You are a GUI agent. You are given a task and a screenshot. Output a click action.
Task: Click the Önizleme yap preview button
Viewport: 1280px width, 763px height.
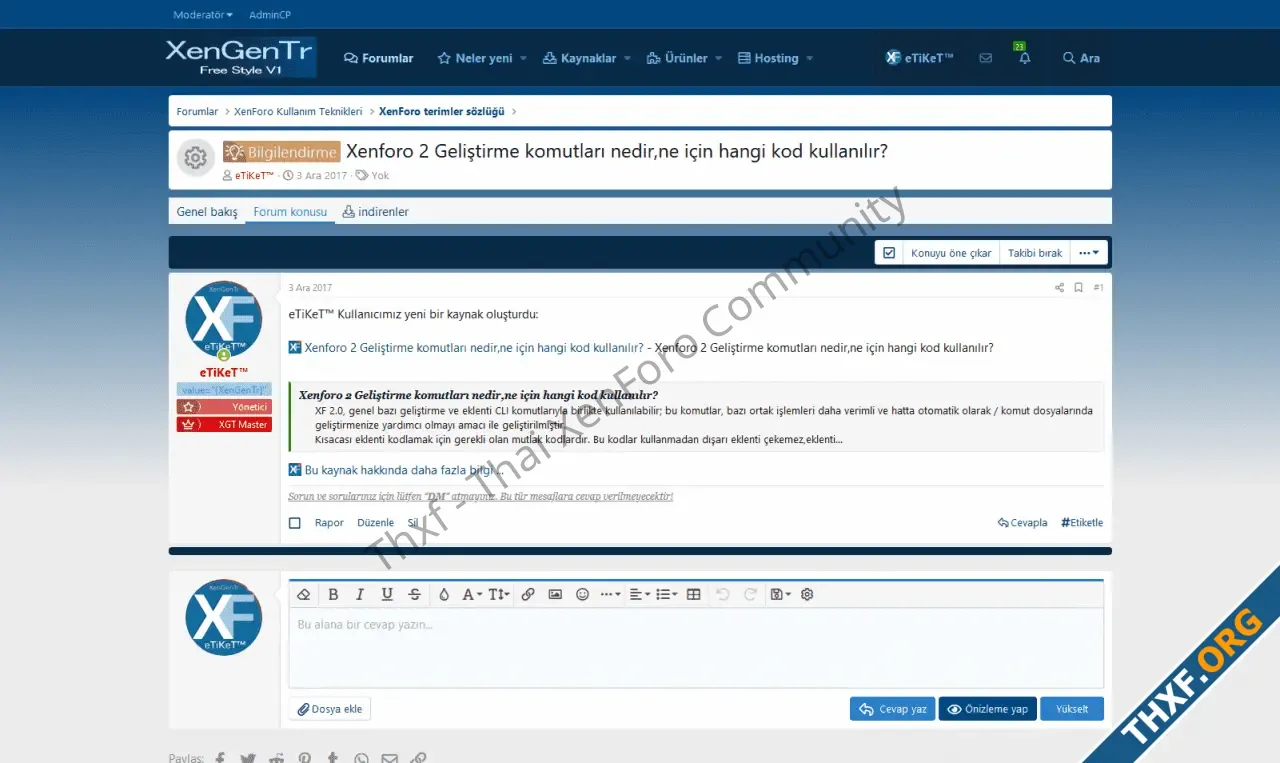tap(987, 709)
